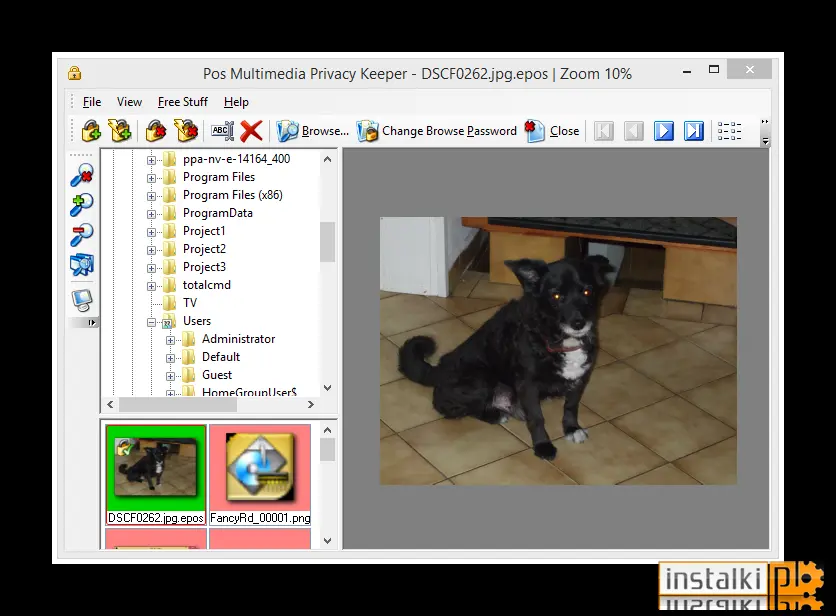Click thumbnail panel scroll up arrow

pos(327,430)
